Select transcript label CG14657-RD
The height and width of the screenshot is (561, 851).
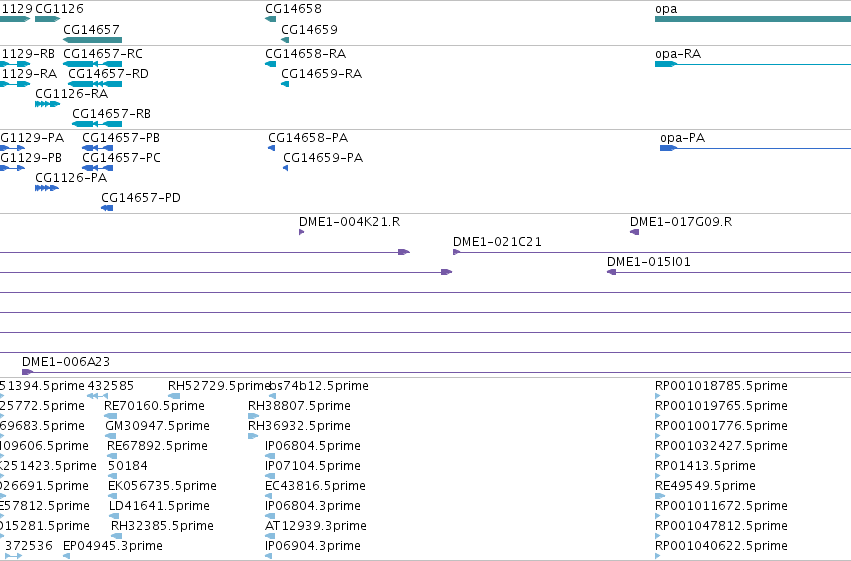[108, 74]
